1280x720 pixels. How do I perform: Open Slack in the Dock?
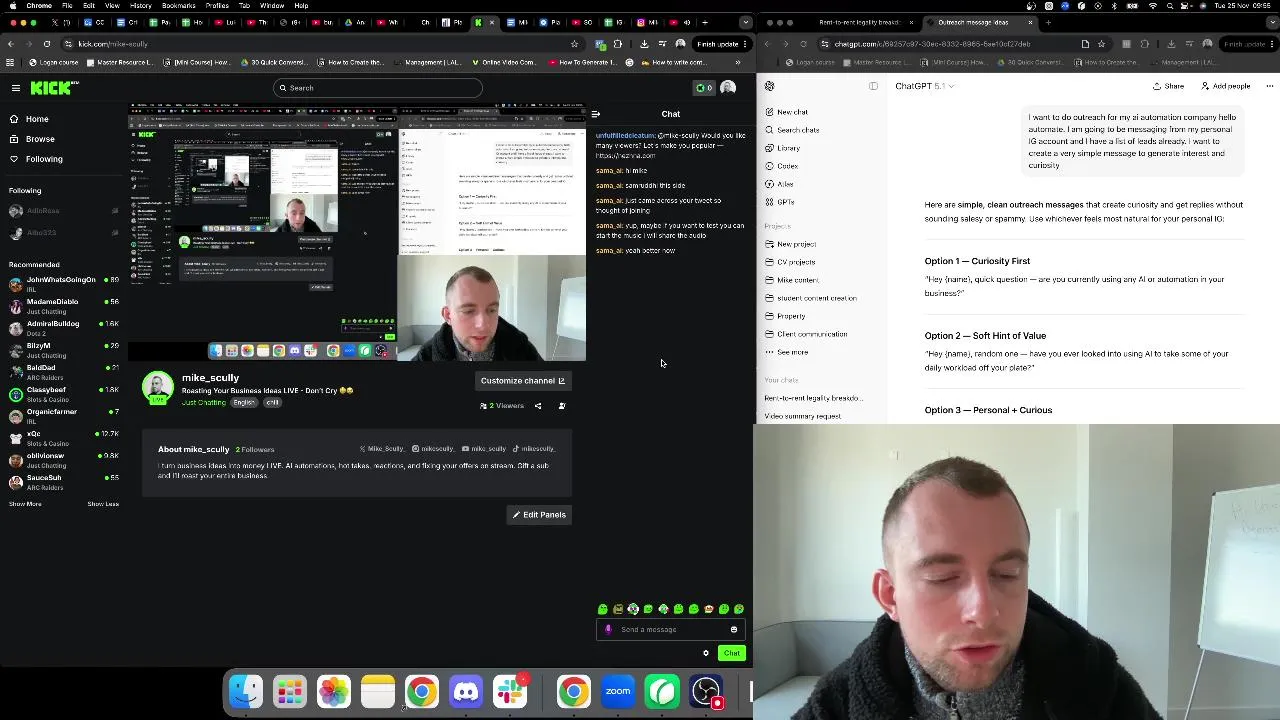pyautogui.click(x=510, y=691)
